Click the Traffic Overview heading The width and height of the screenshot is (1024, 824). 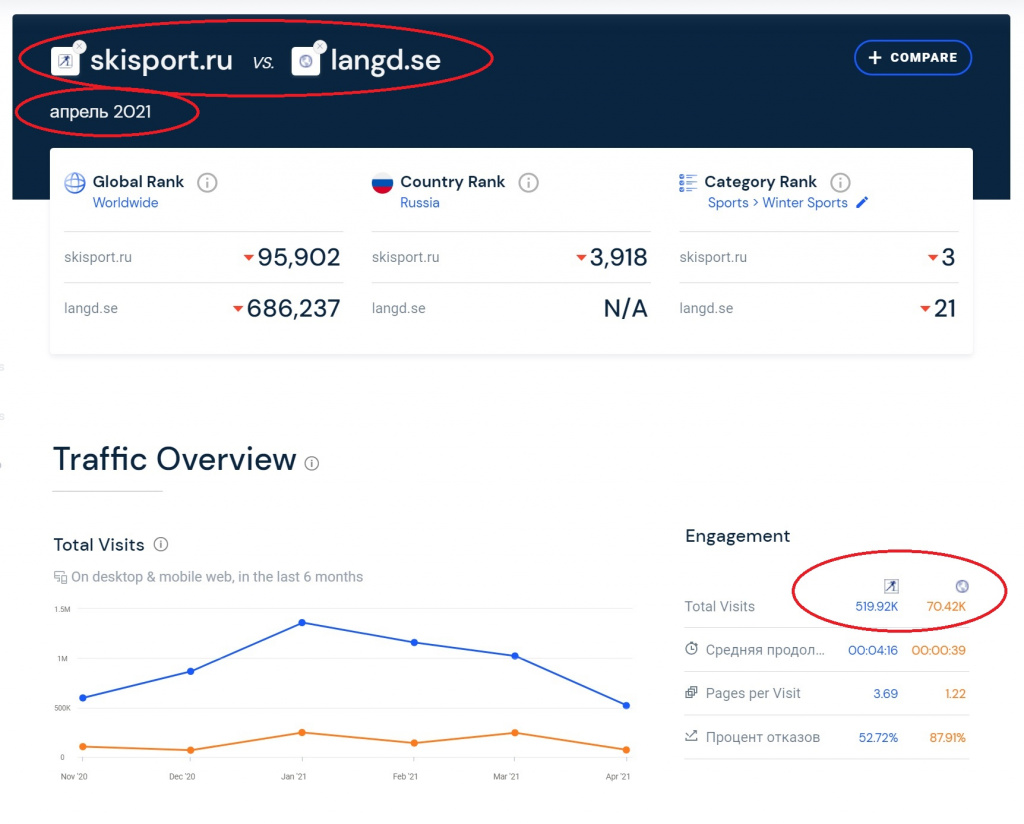pyautogui.click(x=175, y=459)
